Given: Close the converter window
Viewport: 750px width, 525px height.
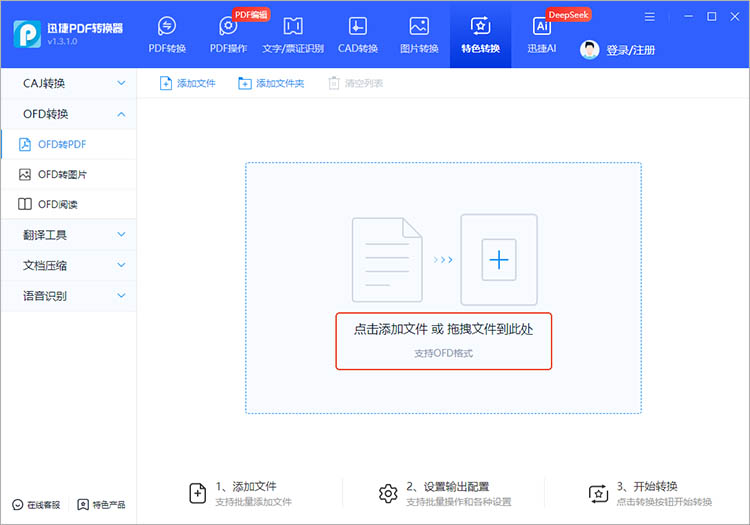Looking at the screenshot, I should [x=735, y=17].
